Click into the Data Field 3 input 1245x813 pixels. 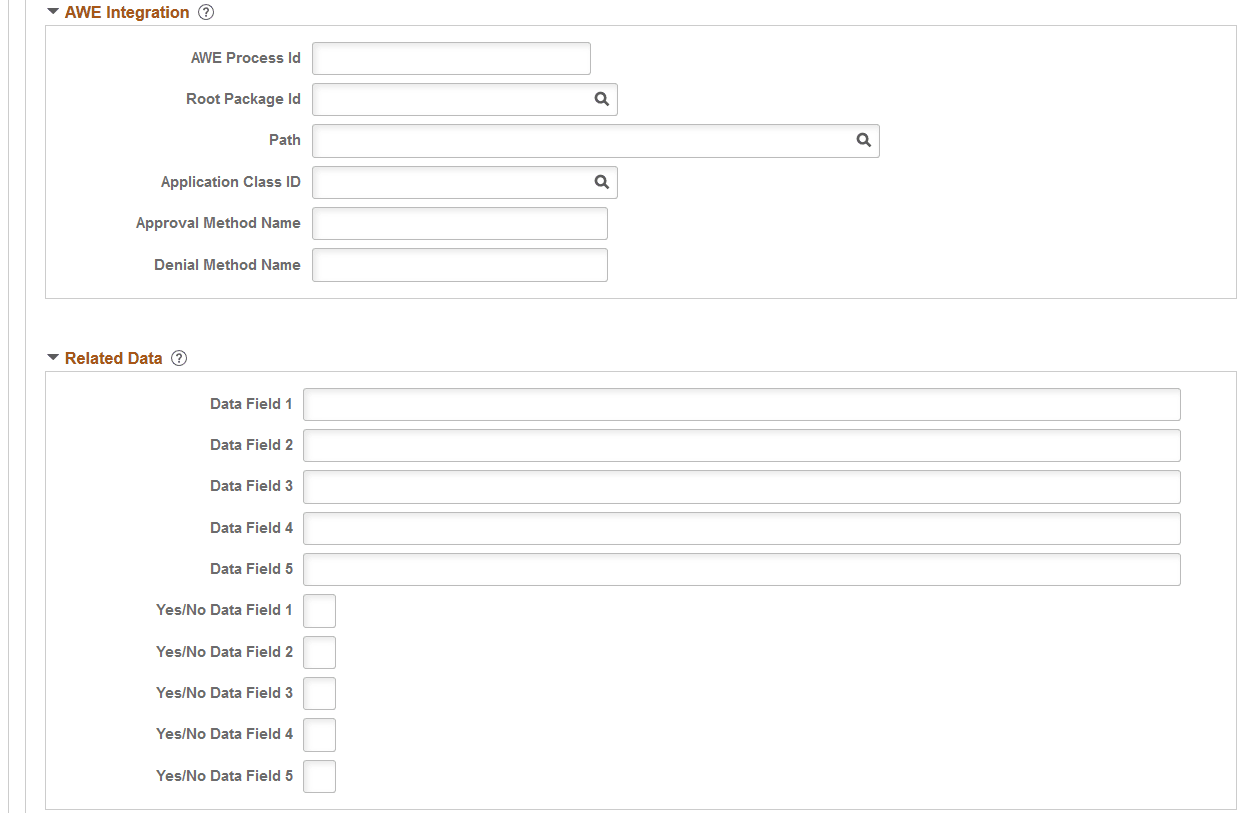click(742, 486)
